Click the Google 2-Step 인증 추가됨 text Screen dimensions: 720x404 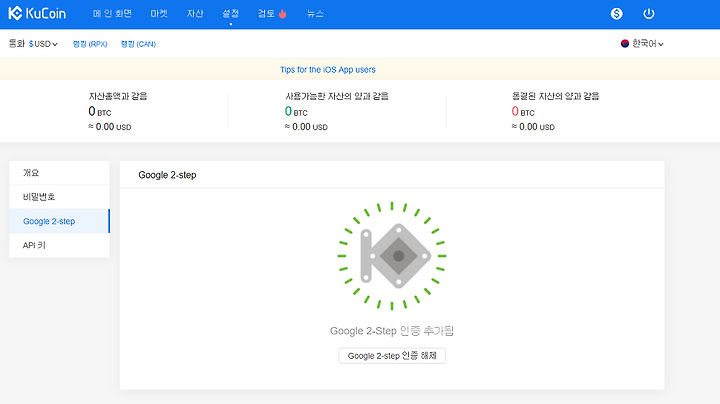(392, 331)
